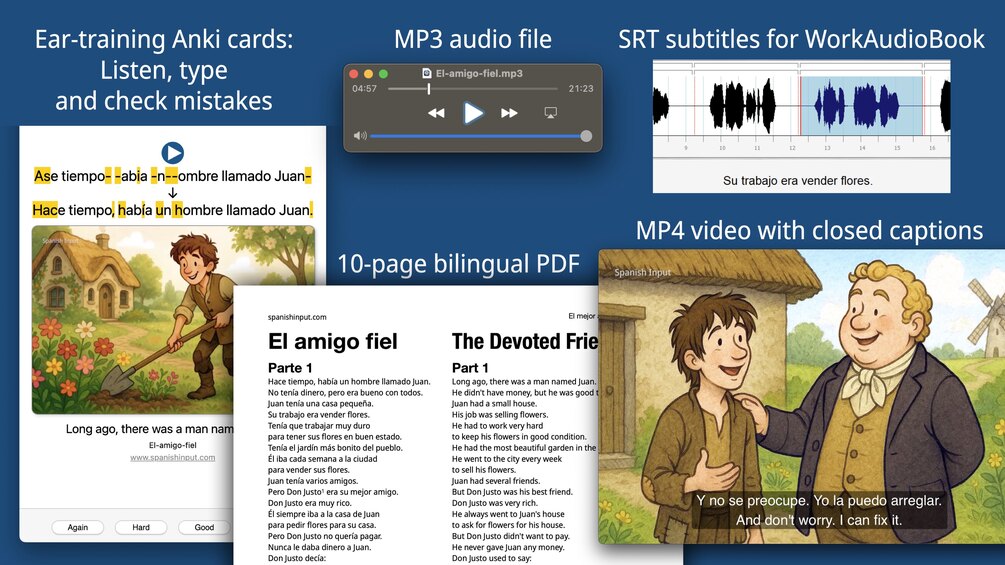Click the black waveform segment before selection
Screen dimensions: 1005x565
coord(742,106)
